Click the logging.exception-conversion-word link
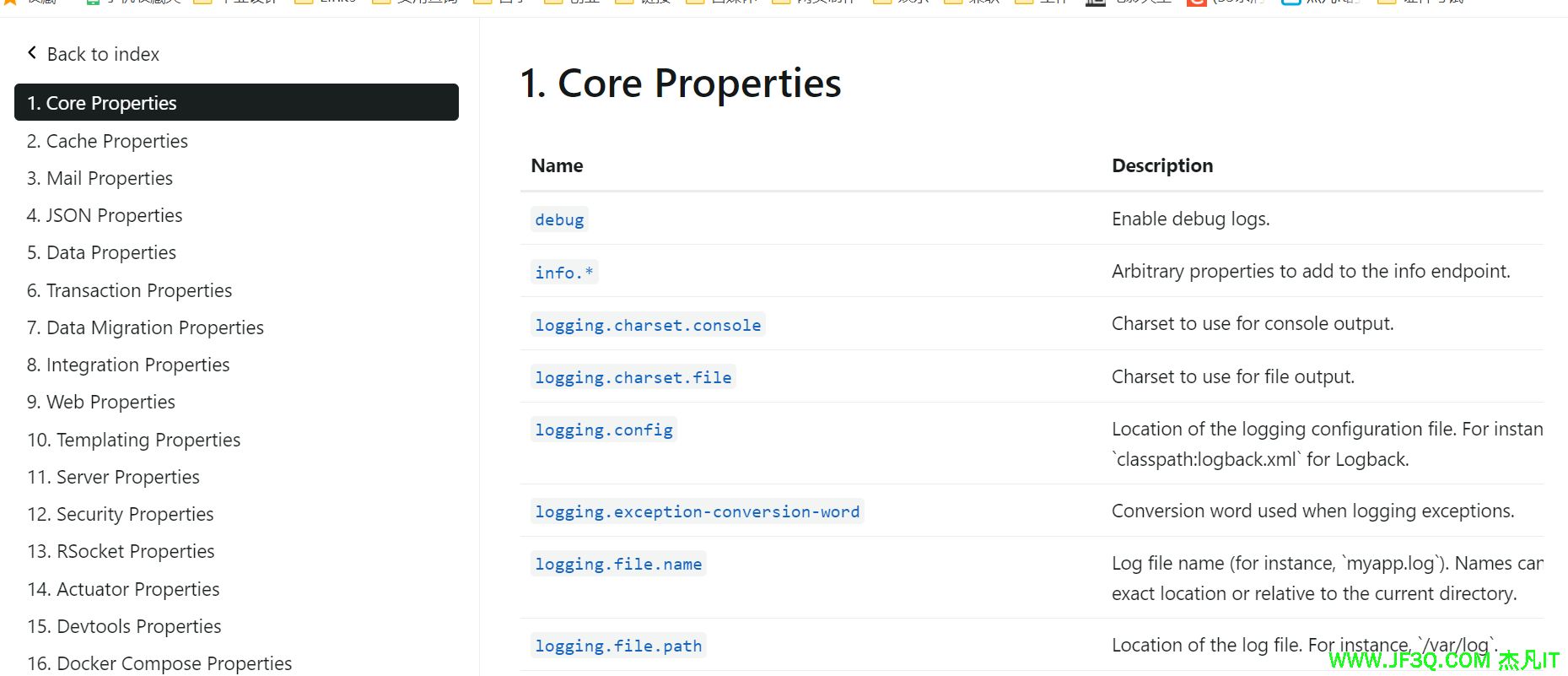The height and width of the screenshot is (676, 1568). point(697,511)
